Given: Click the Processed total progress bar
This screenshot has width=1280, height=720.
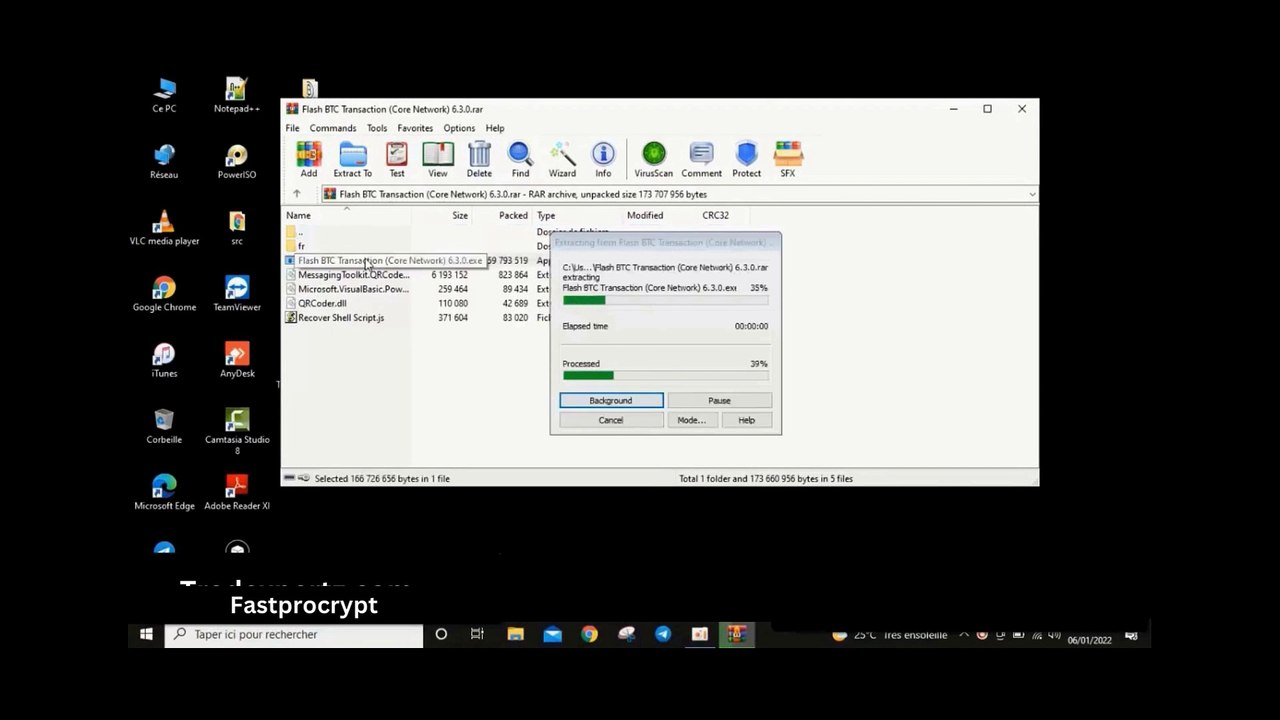Looking at the screenshot, I should (666, 375).
